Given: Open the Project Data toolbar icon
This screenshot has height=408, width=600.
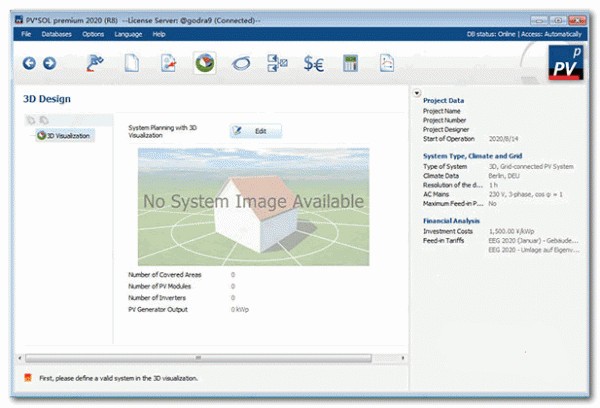Looking at the screenshot, I should [96, 63].
